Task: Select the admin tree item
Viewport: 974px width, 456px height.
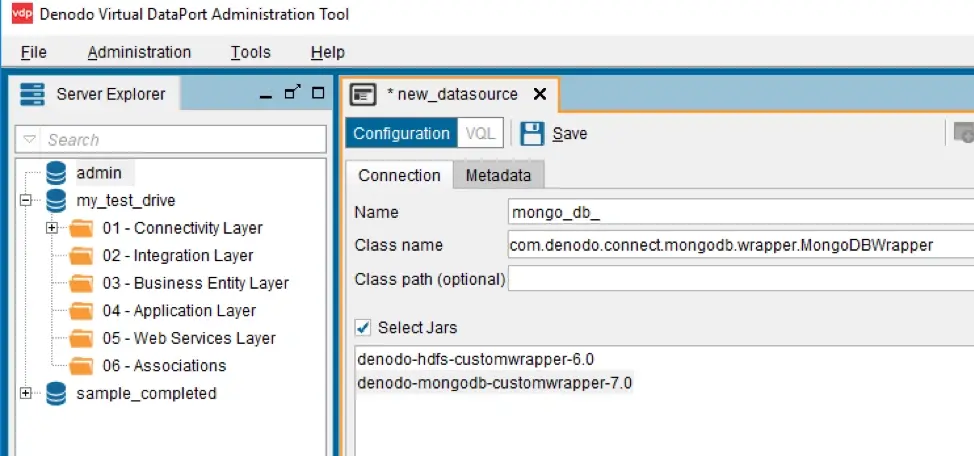Action: click(x=99, y=173)
